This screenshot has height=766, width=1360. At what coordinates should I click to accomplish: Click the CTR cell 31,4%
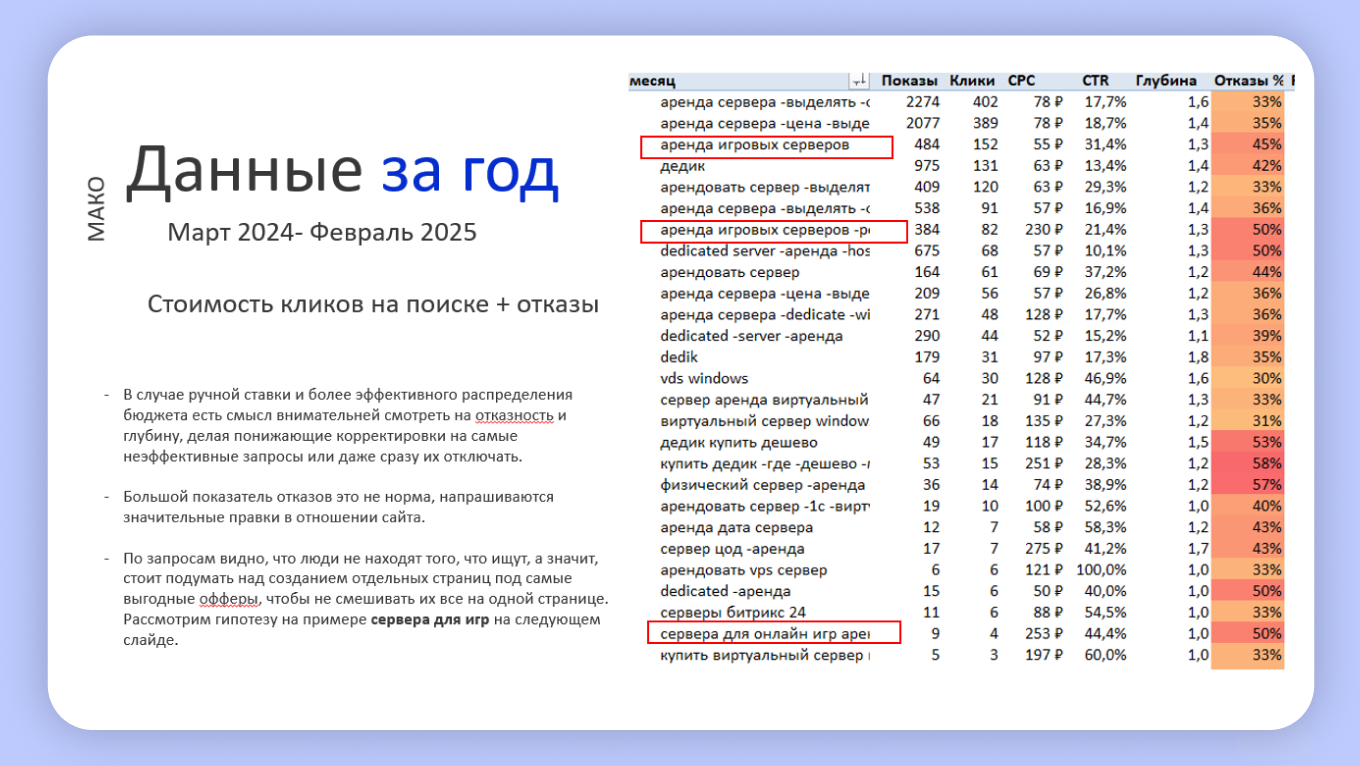click(1106, 145)
